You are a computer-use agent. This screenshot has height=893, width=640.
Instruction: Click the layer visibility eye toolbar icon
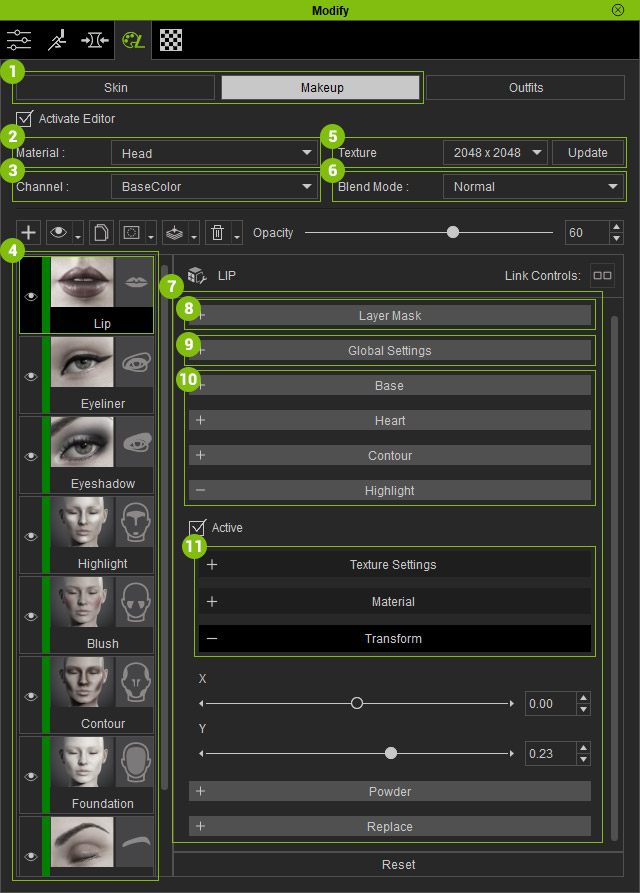58,233
